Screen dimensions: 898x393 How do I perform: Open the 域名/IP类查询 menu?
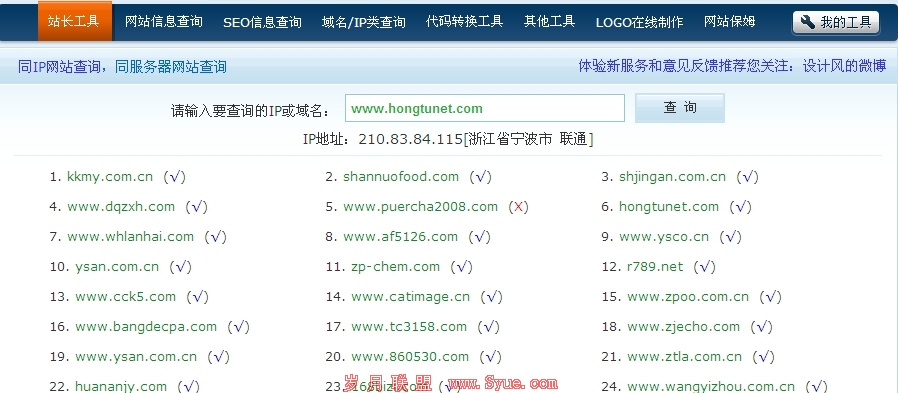364,22
